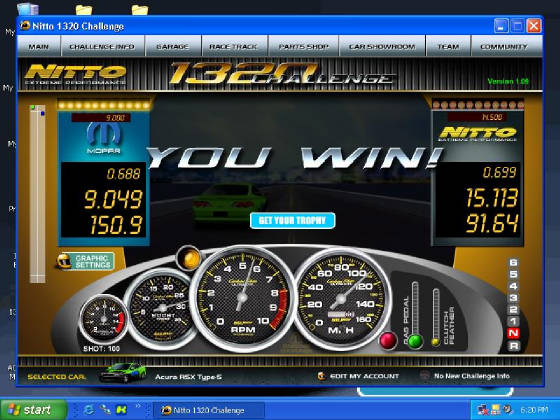Click the small nitrous gauge

coord(103,319)
